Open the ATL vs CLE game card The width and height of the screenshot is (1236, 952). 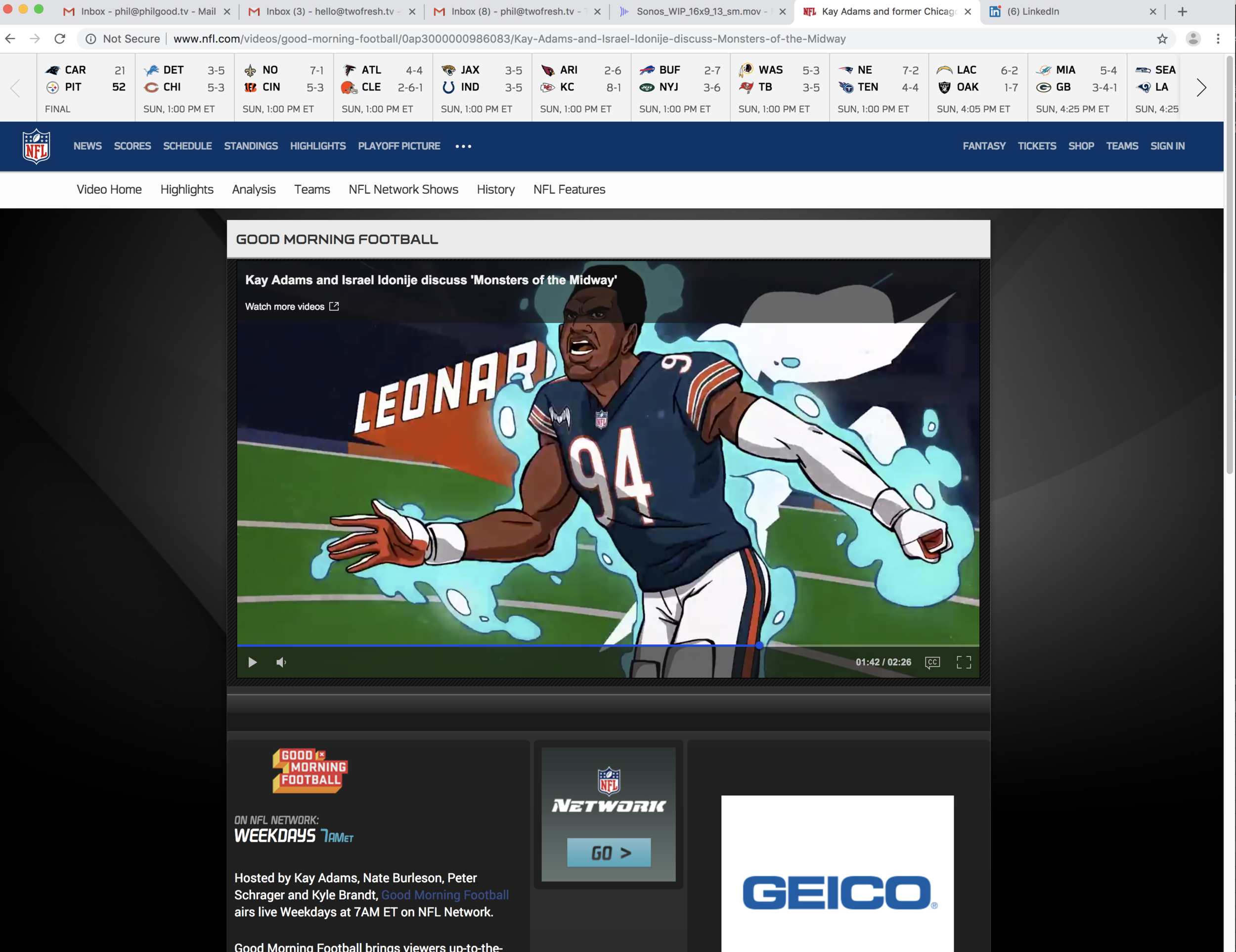[383, 87]
